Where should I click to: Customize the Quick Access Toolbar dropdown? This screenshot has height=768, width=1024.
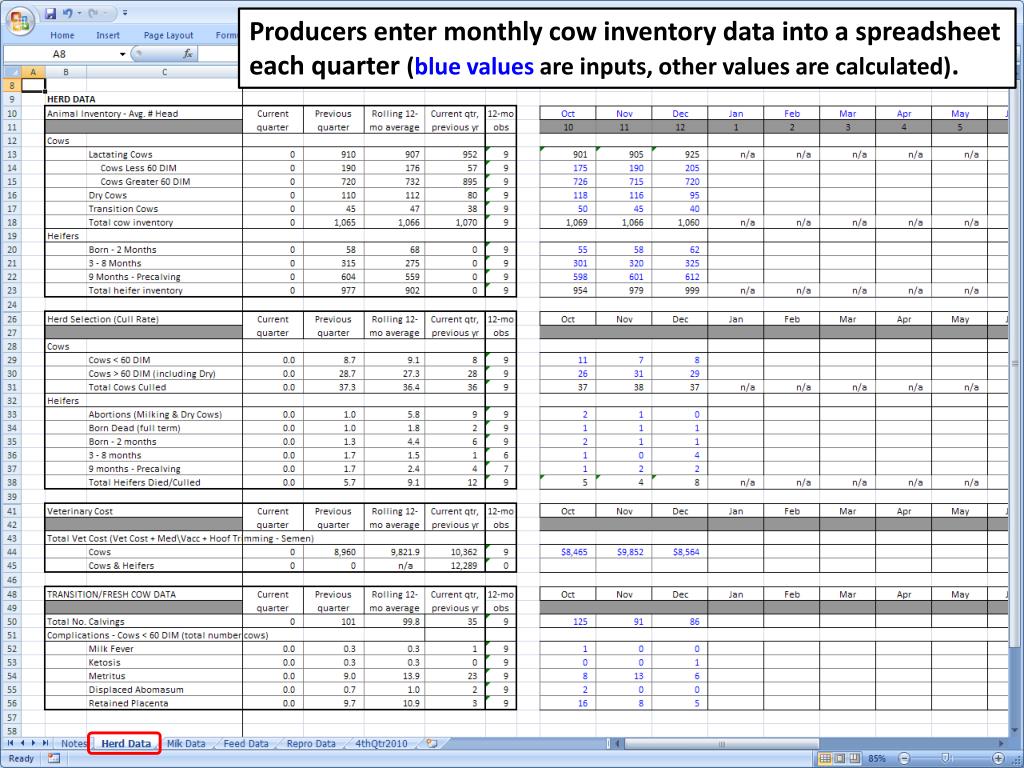tap(124, 13)
